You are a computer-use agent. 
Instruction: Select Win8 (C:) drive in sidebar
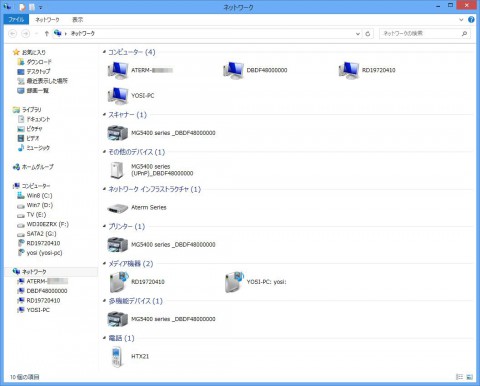(39, 196)
